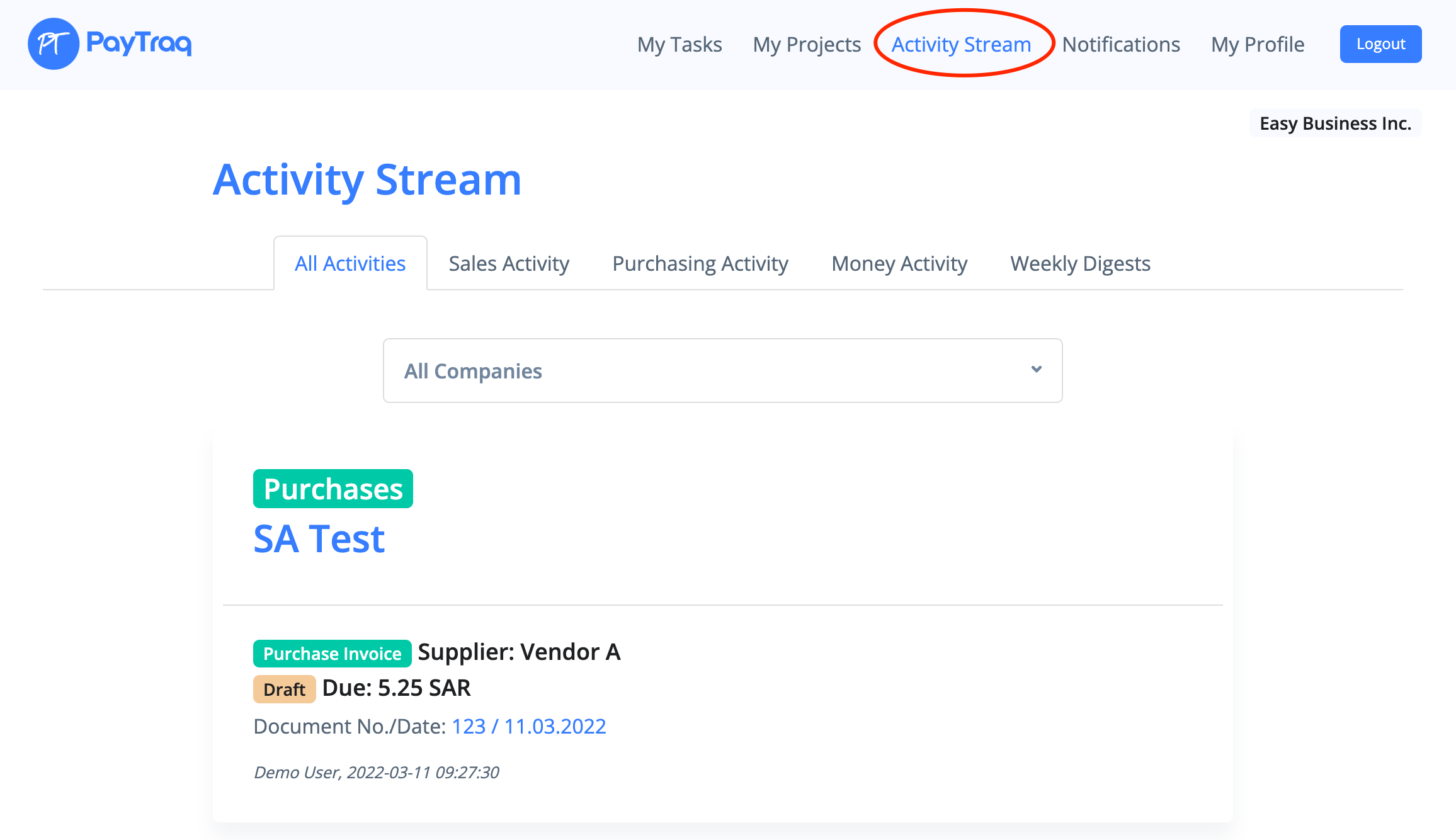Click the Easy Business Inc. label
Screen dimensions: 1456x840
[x=1335, y=123]
